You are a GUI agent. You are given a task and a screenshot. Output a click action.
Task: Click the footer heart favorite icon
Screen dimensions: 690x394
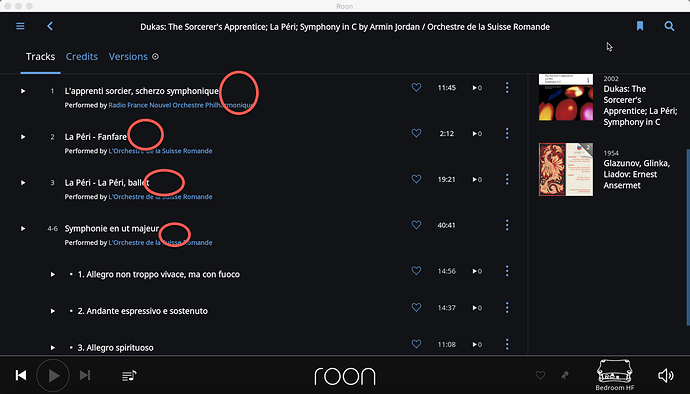(540, 375)
